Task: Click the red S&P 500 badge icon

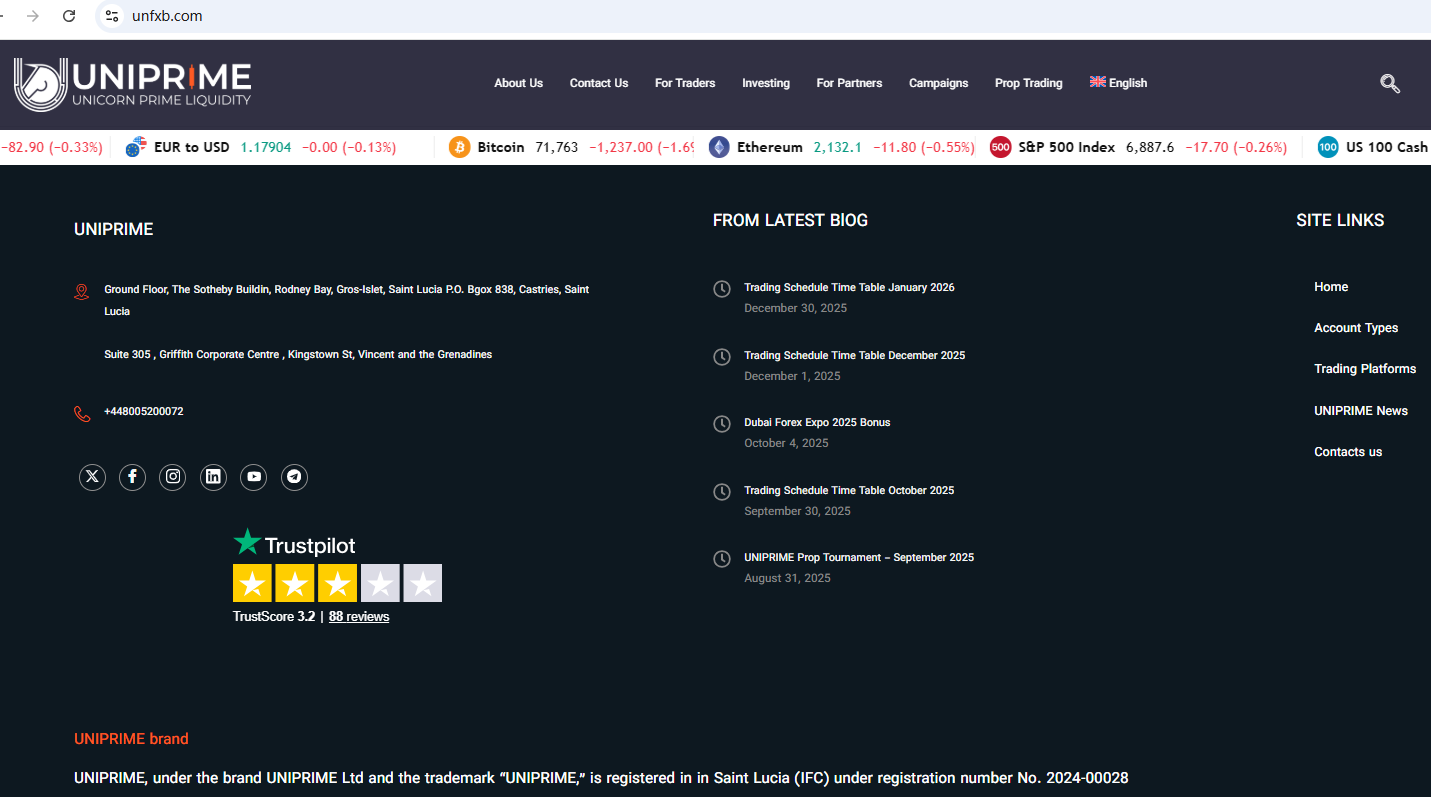Action: pos(1000,148)
